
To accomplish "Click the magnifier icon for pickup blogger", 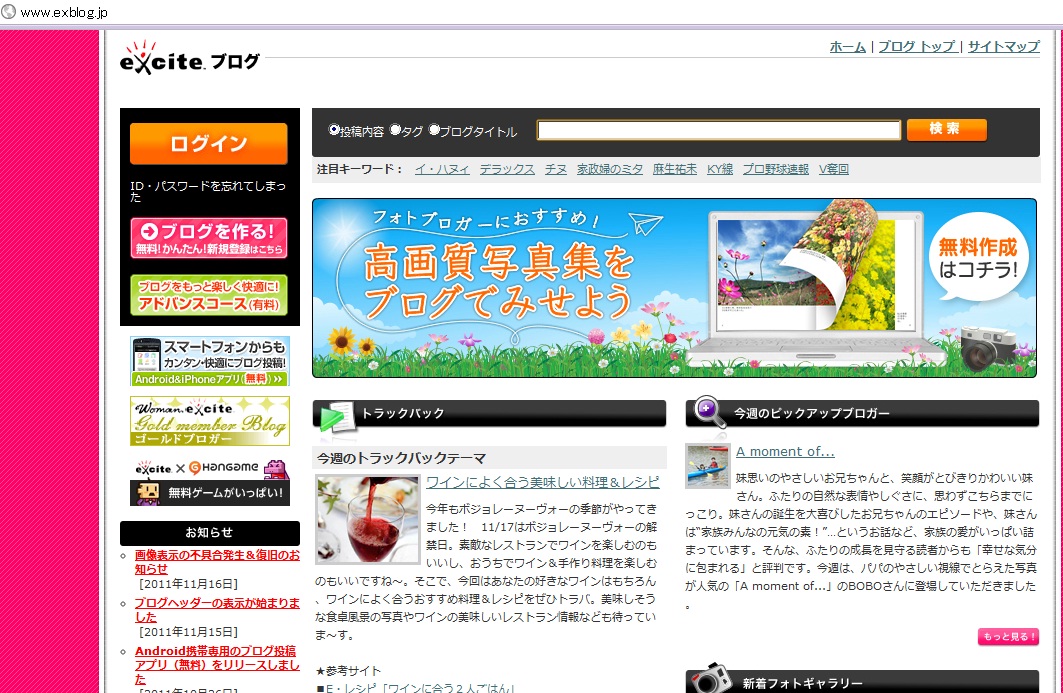I will (x=708, y=412).
